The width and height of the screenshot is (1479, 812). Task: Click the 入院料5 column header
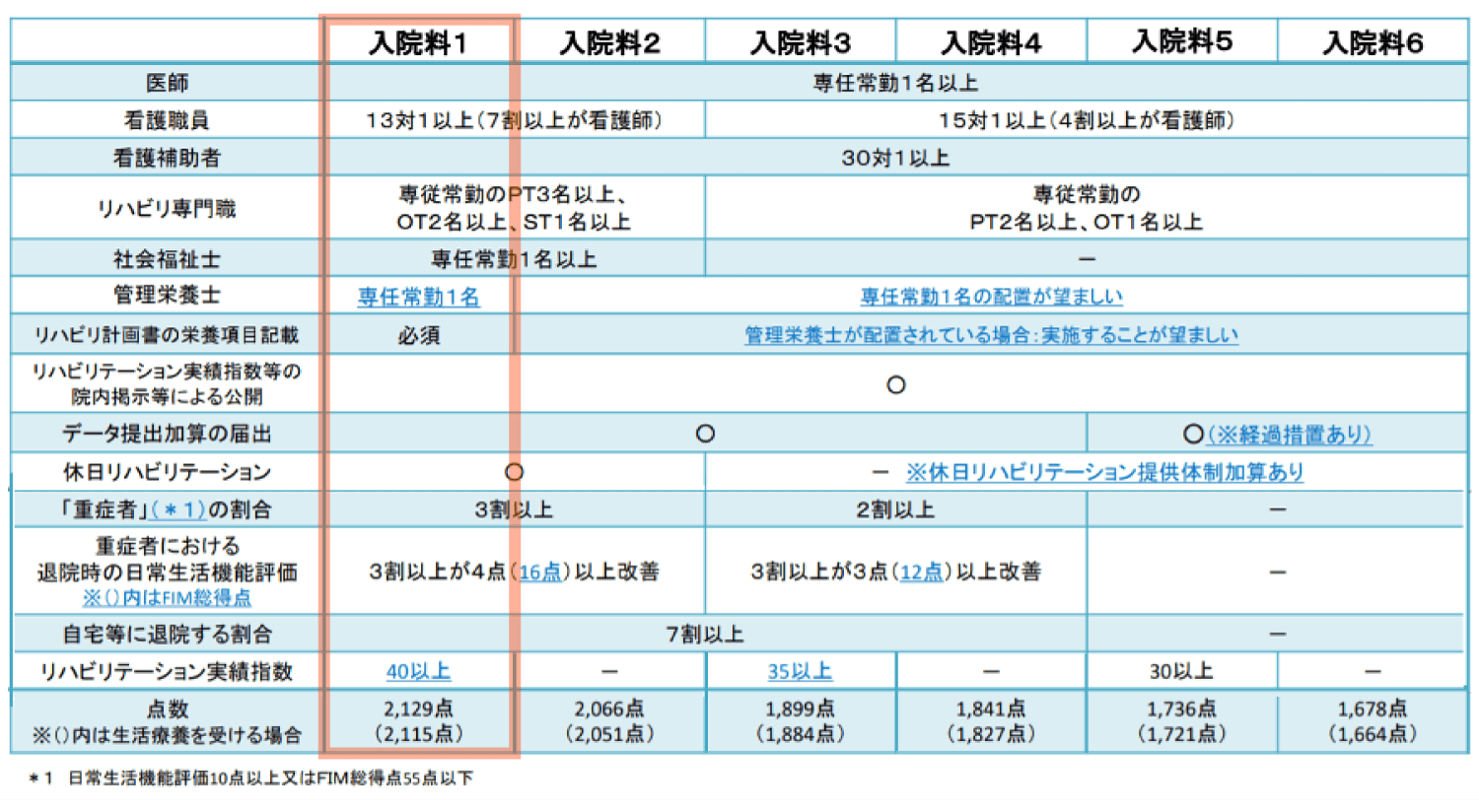coord(1182,41)
